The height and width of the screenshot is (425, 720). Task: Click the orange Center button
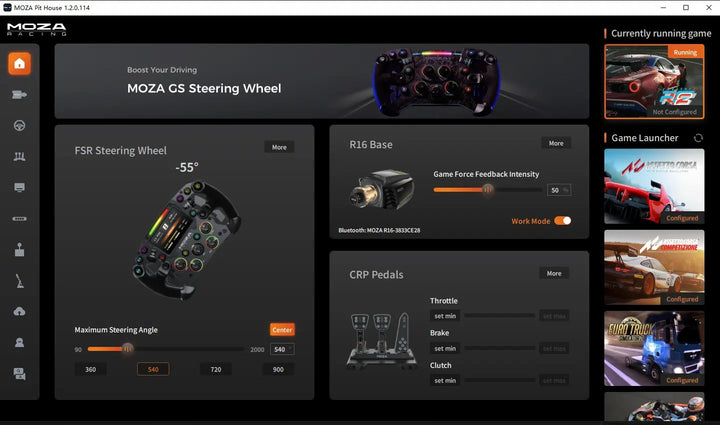(x=282, y=330)
